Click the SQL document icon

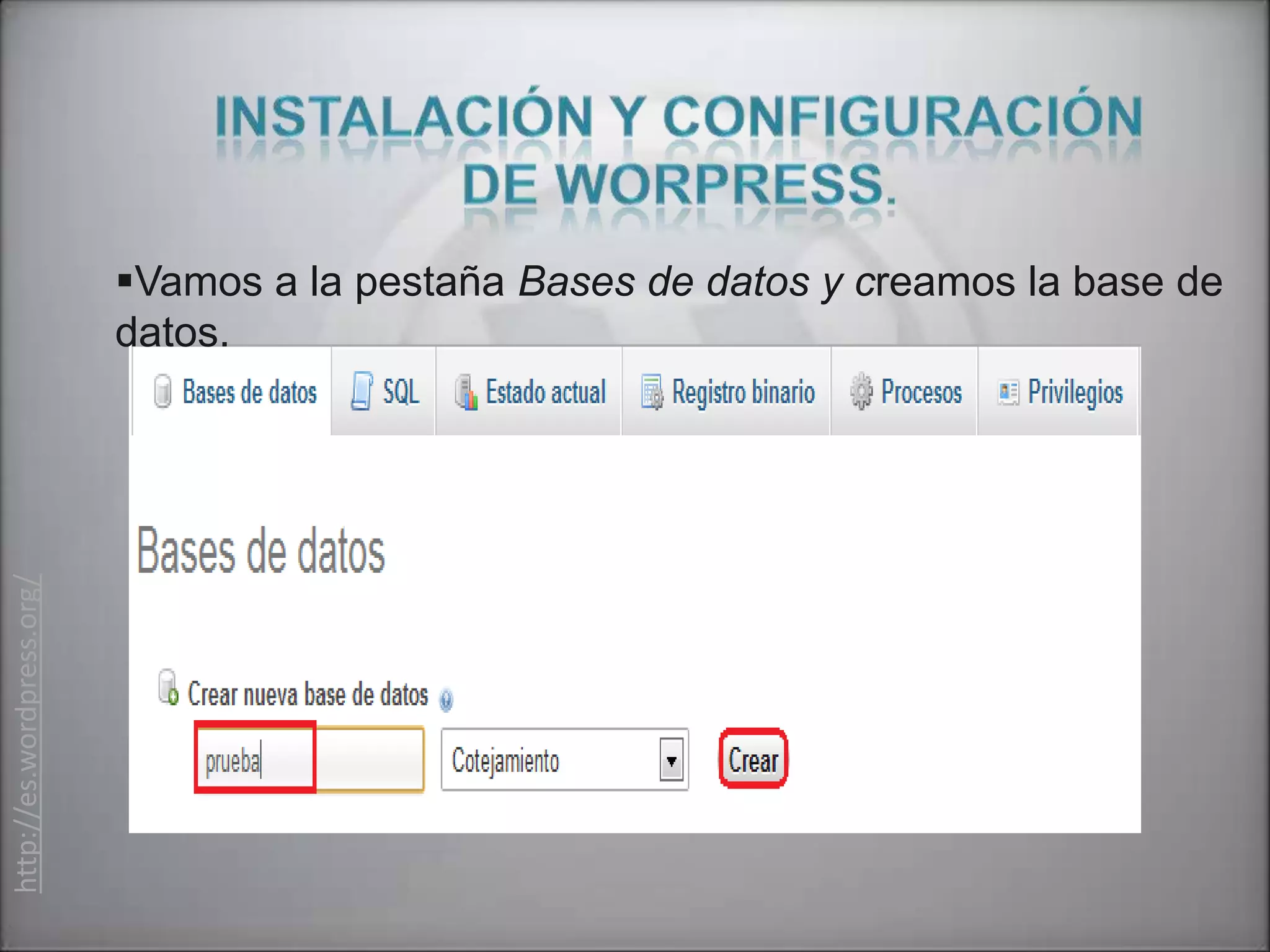click(x=362, y=391)
